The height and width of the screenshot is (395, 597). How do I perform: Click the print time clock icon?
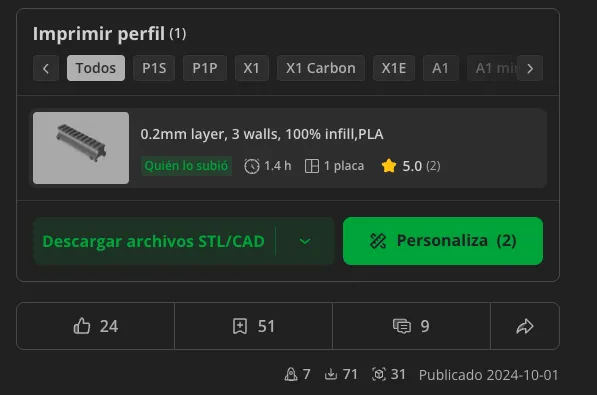point(252,166)
